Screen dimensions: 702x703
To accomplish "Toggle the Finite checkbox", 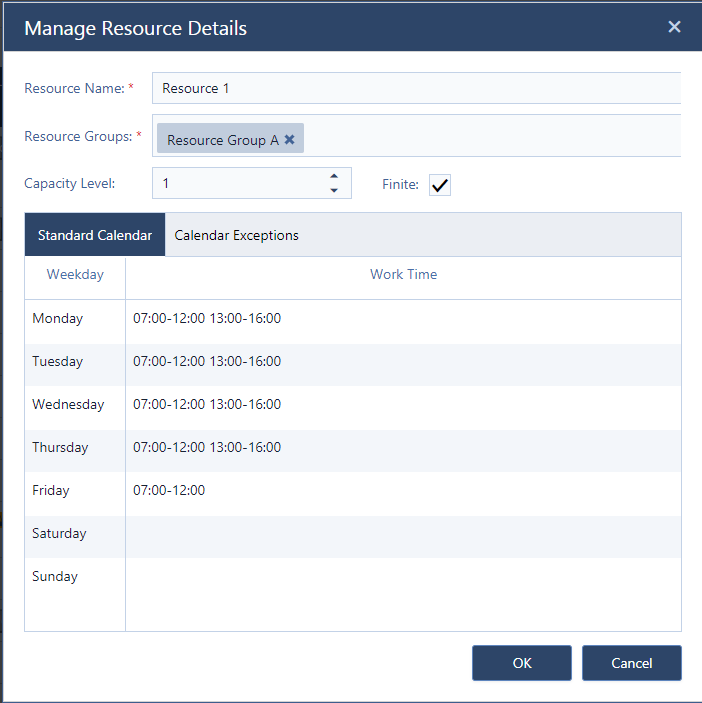I will pos(440,185).
